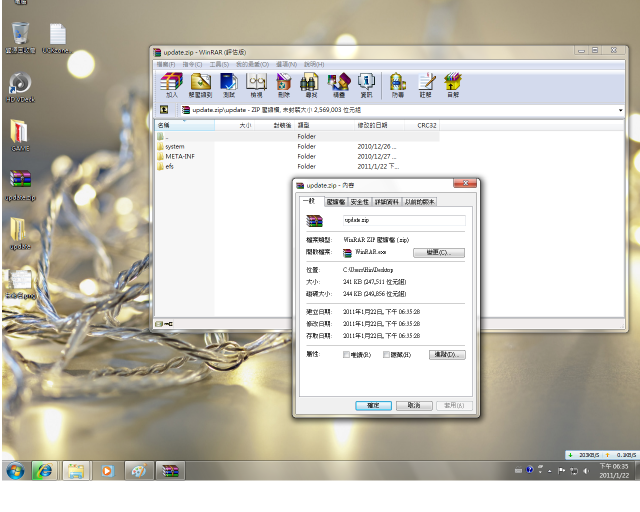Click the drive icon in WinRAR status bar
This screenshot has width=640, height=512.
click(159, 324)
